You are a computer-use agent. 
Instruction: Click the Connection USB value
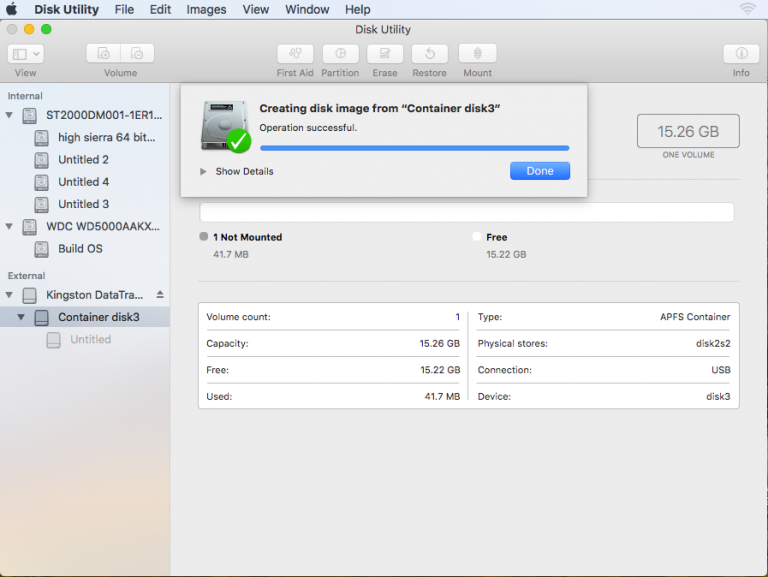click(720, 370)
